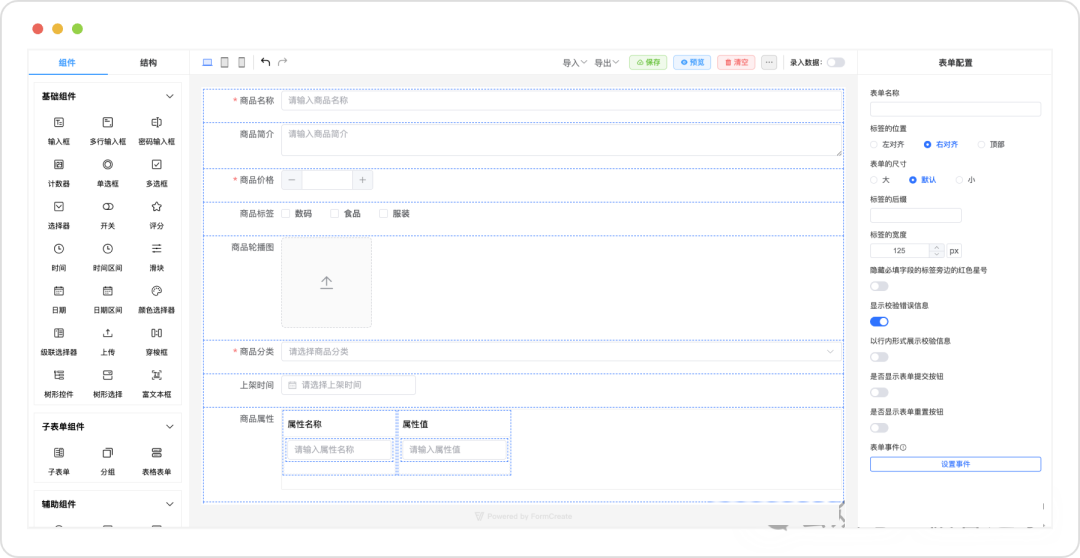The width and height of the screenshot is (1080, 558).
Task: Pick the 评分 star rating component
Action: point(156,206)
